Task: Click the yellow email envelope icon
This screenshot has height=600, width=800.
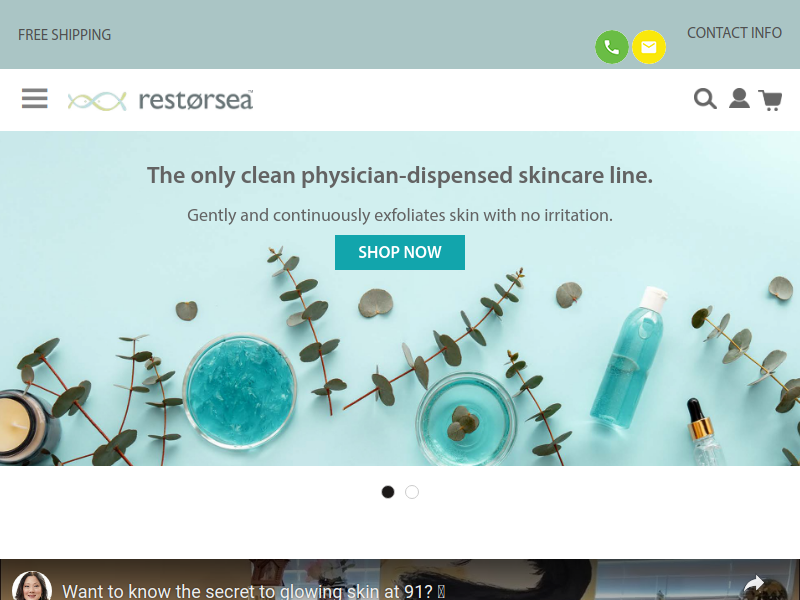Action: tap(648, 47)
